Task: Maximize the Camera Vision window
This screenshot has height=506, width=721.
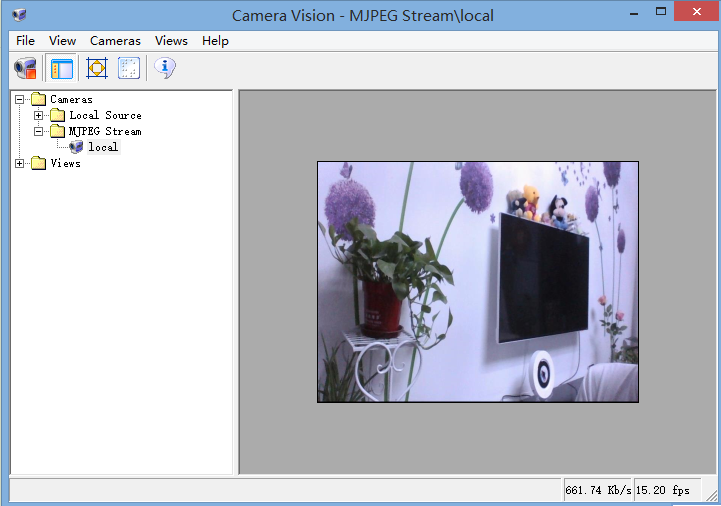Action: point(661,12)
